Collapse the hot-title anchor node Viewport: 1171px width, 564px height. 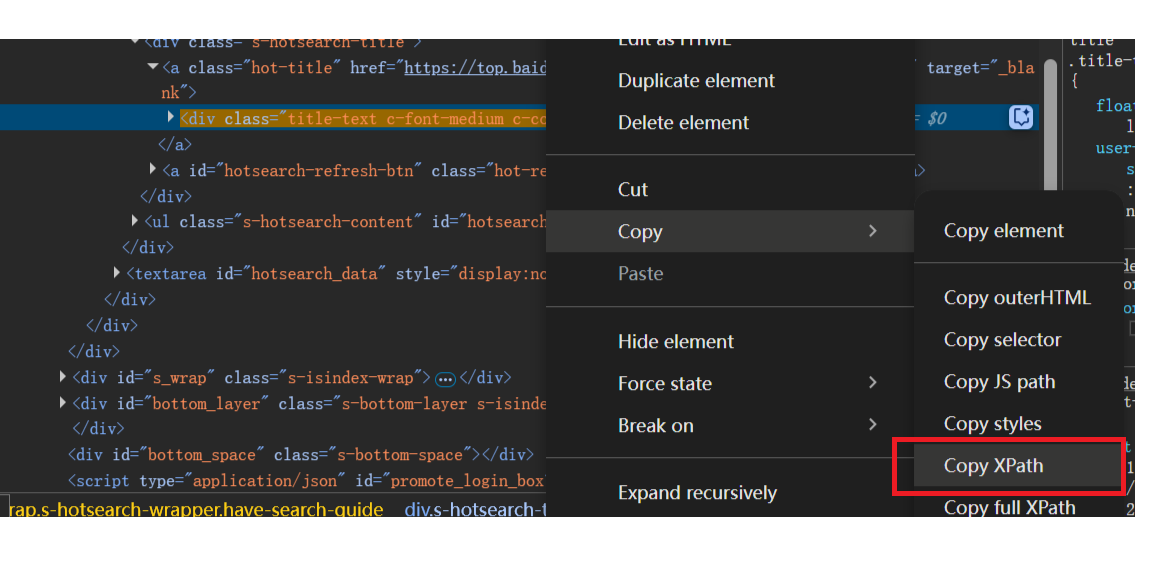(152, 67)
